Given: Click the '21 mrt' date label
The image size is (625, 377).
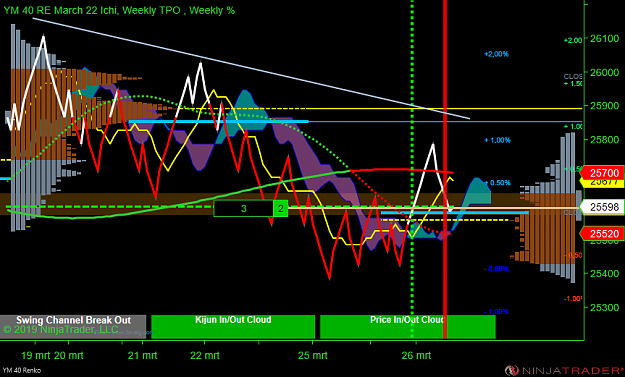Looking at the screenshot, I should pos(142,355).
